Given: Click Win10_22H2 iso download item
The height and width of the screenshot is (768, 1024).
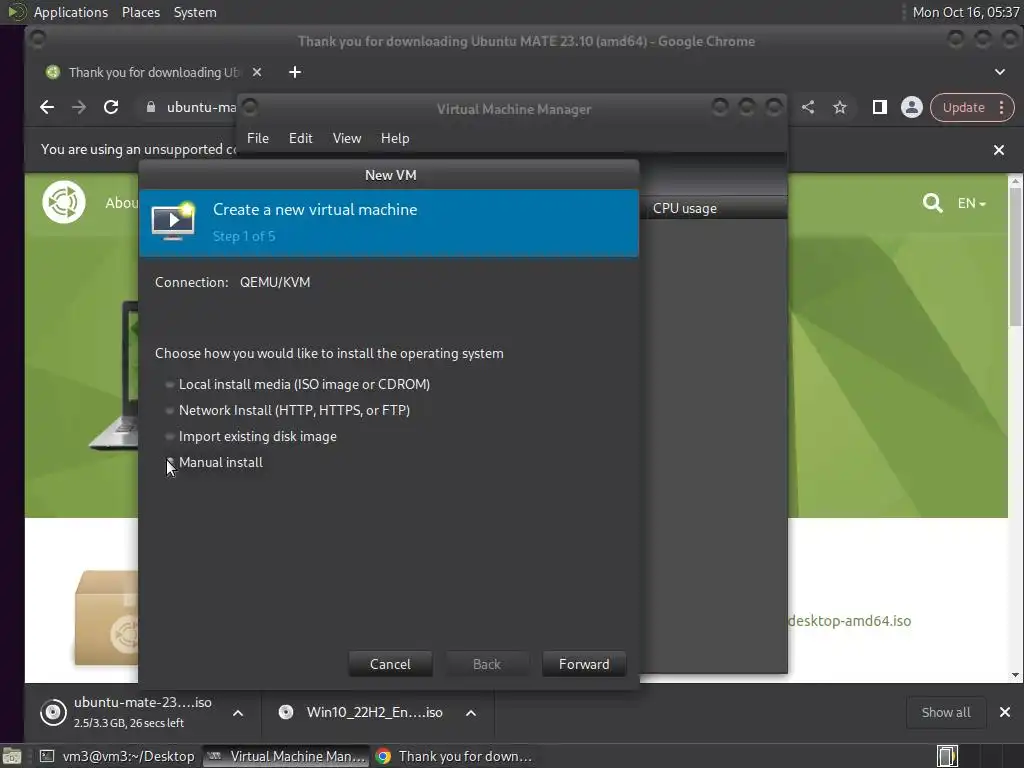Looking at the screenshot, I should click(374, 712).
